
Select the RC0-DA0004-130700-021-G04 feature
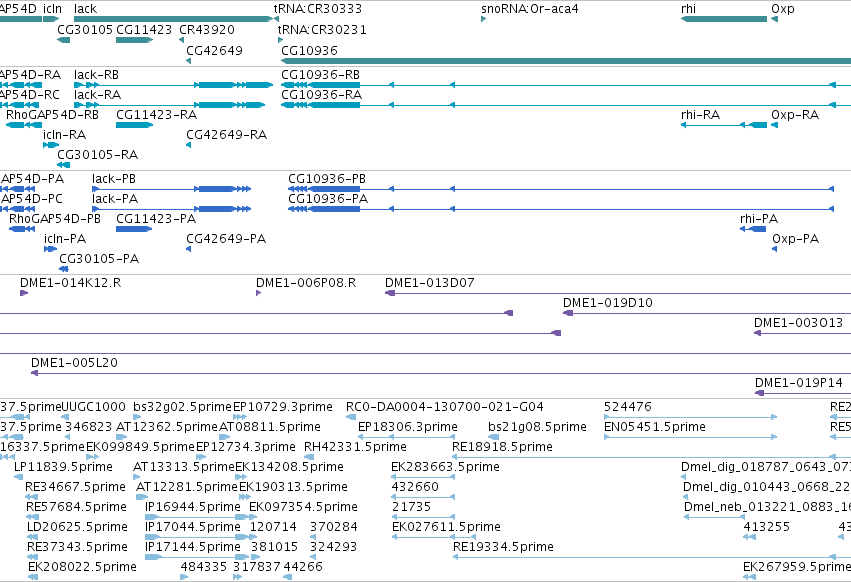[x=351, y=417]
